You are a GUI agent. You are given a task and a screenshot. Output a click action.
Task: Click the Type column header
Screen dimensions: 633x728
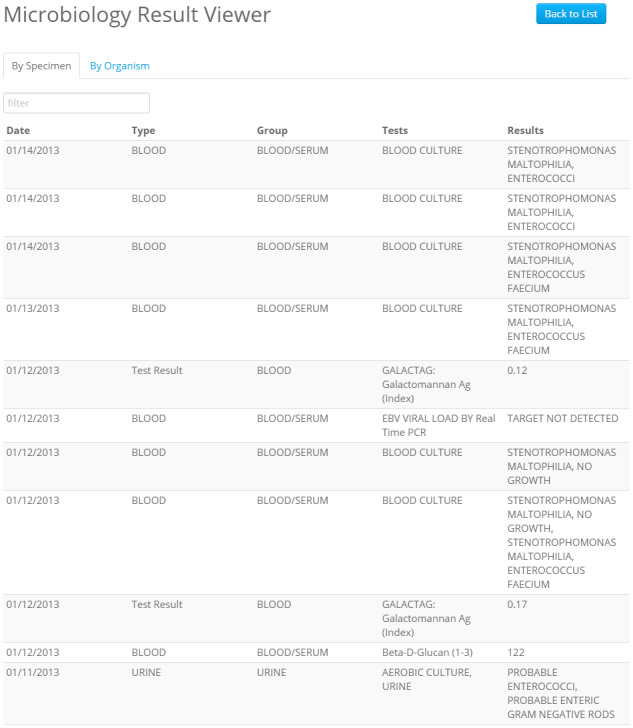[x=143, y=130]
